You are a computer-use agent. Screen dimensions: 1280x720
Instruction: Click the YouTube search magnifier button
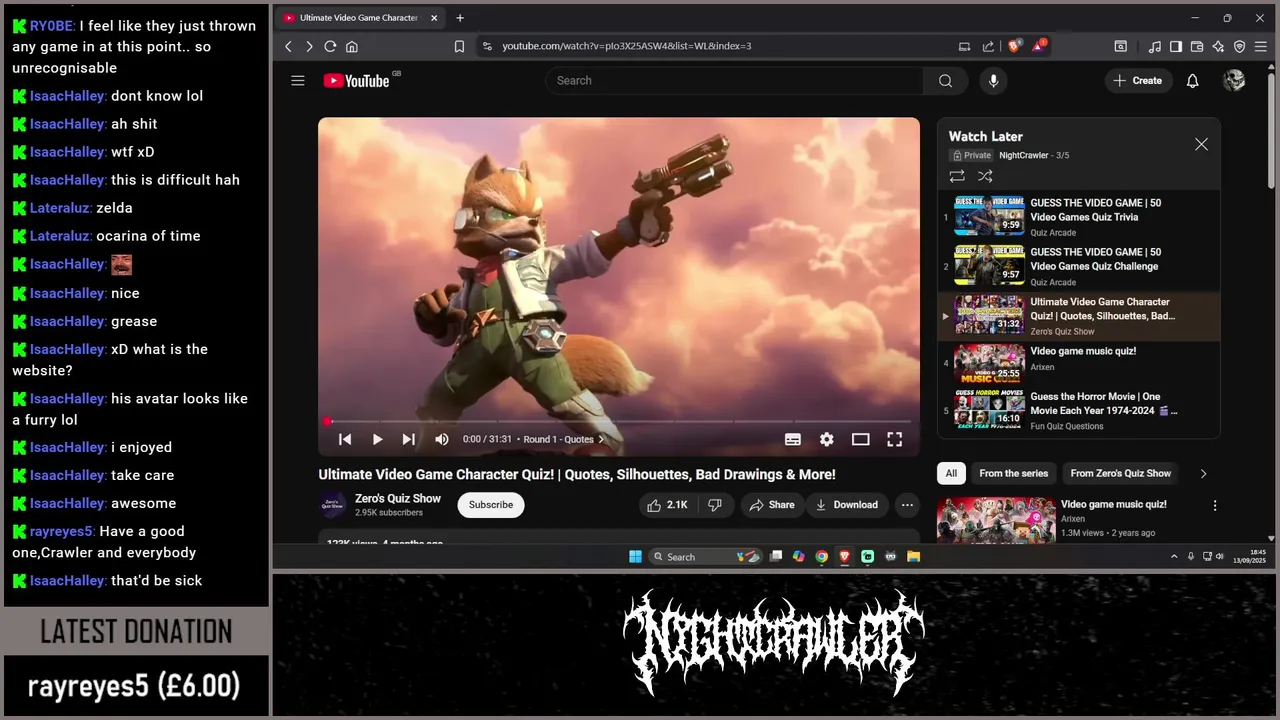pyautogui.click(x=945, y=81)
